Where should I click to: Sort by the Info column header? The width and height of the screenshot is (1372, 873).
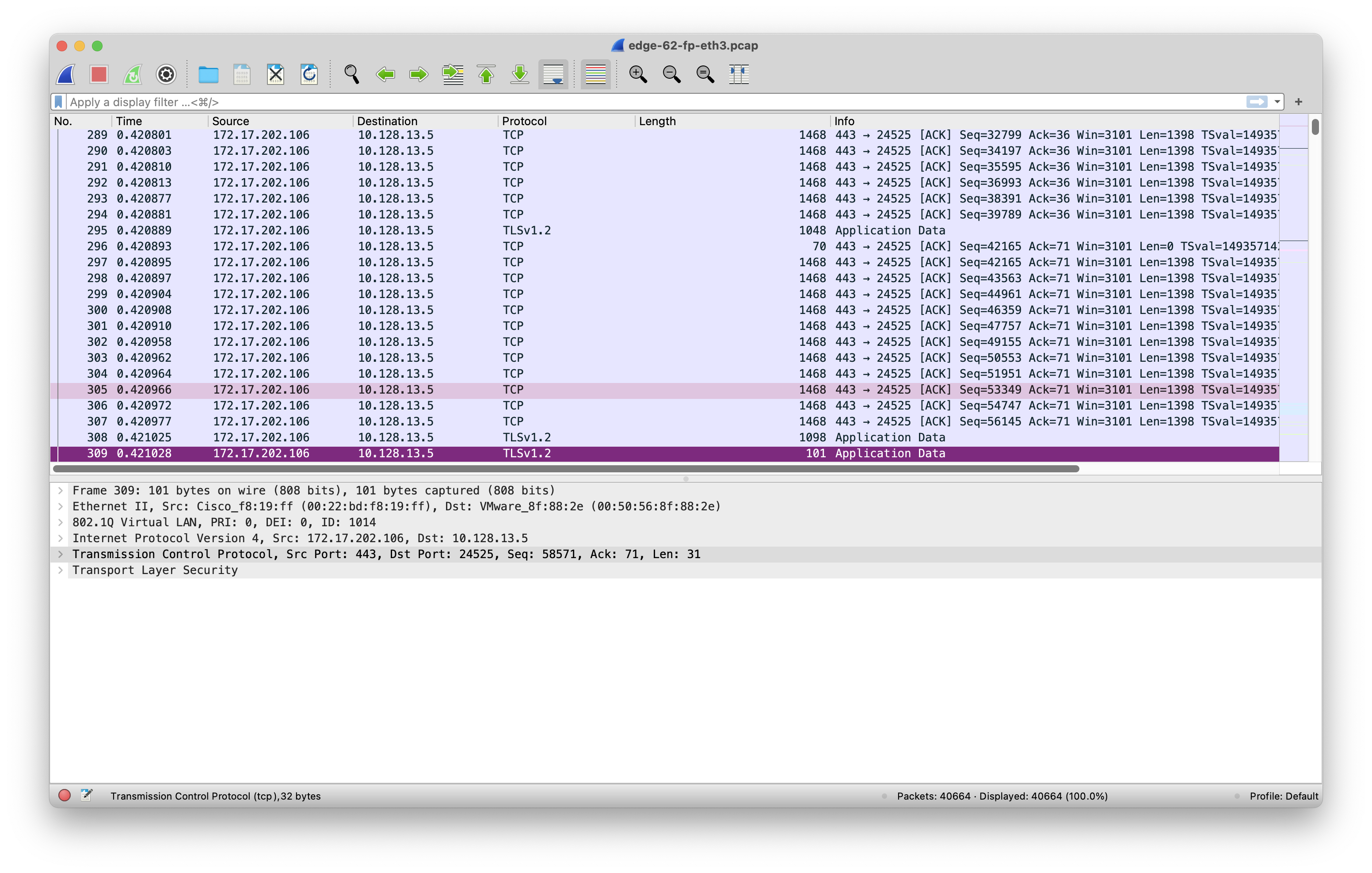click(1055, 121)
